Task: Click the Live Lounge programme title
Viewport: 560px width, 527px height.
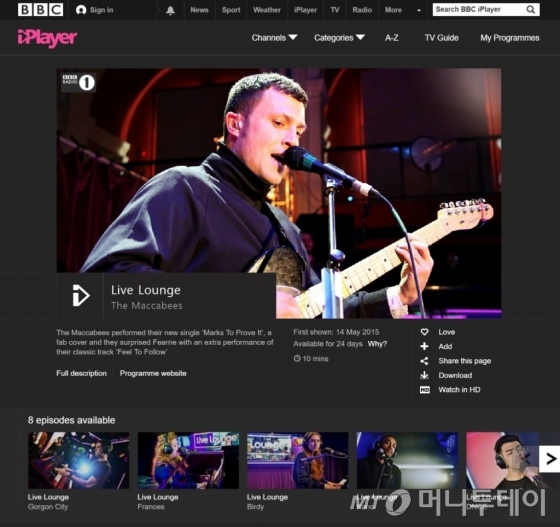Action: tap(146, 290)
